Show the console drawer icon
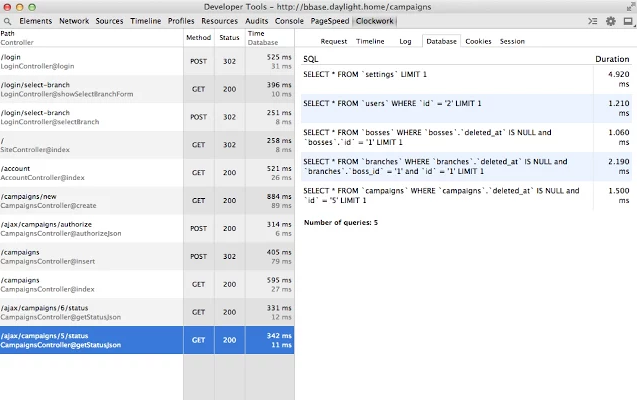This screenshot has width=637, height=400. coord(593,21)
